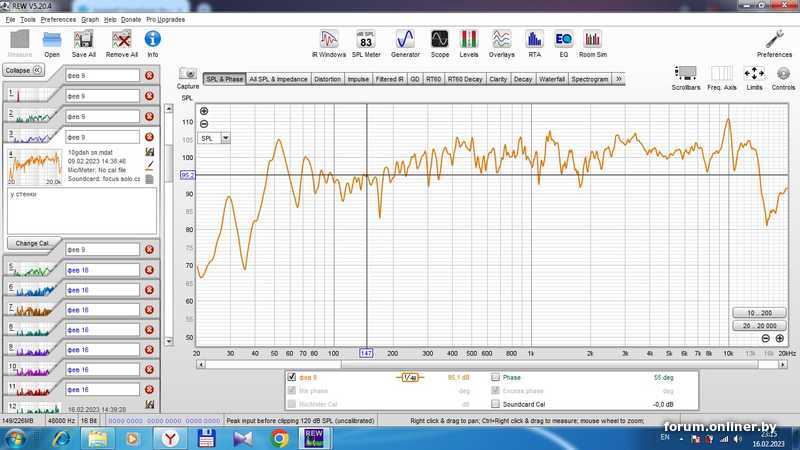800x450 pixels.
Task: Toggle the Phase trace checkbox
Action: [x=496, y=377]
